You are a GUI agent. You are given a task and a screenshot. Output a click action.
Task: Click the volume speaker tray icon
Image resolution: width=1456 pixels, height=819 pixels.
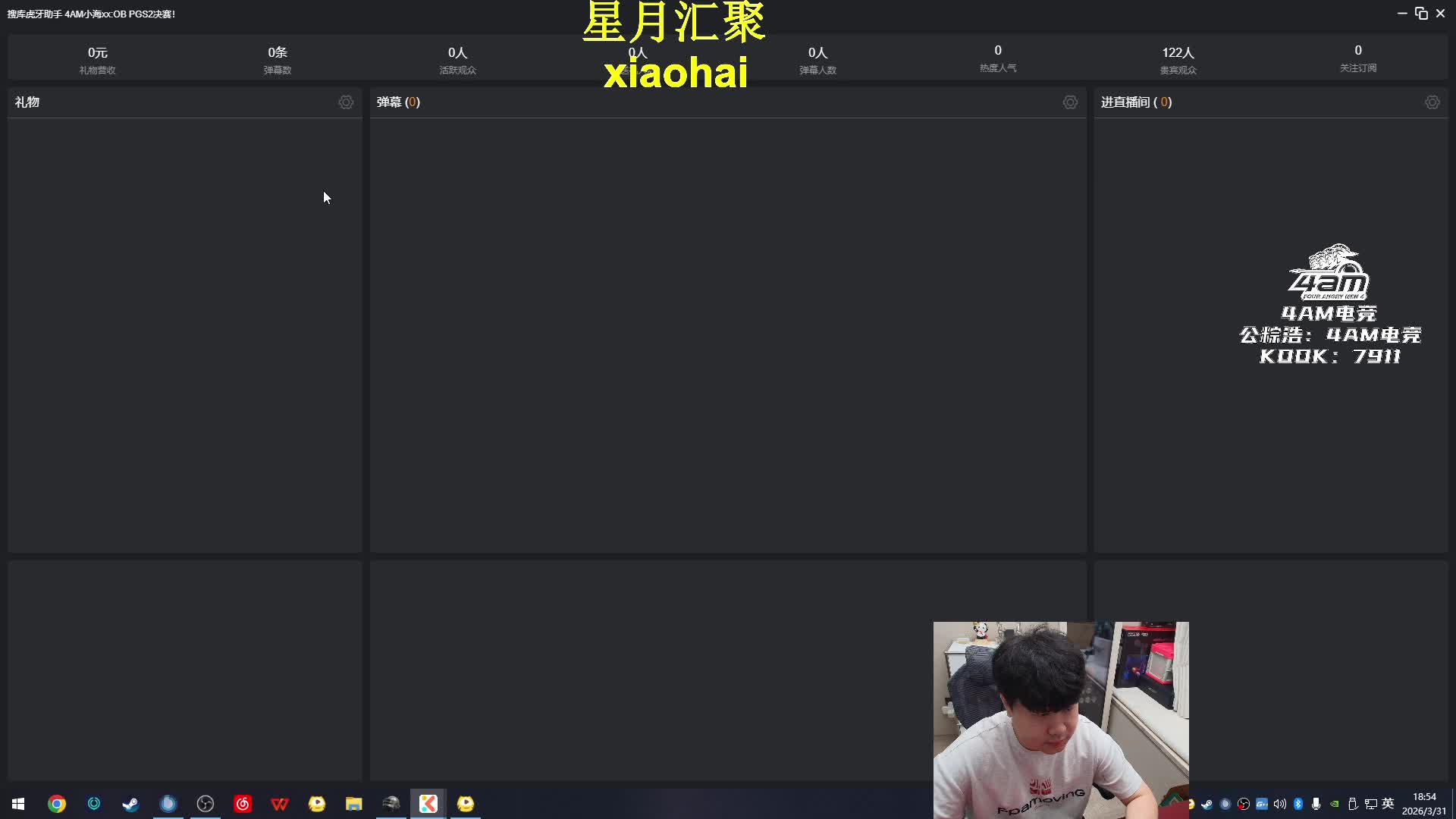click(x=1280, y=804)
